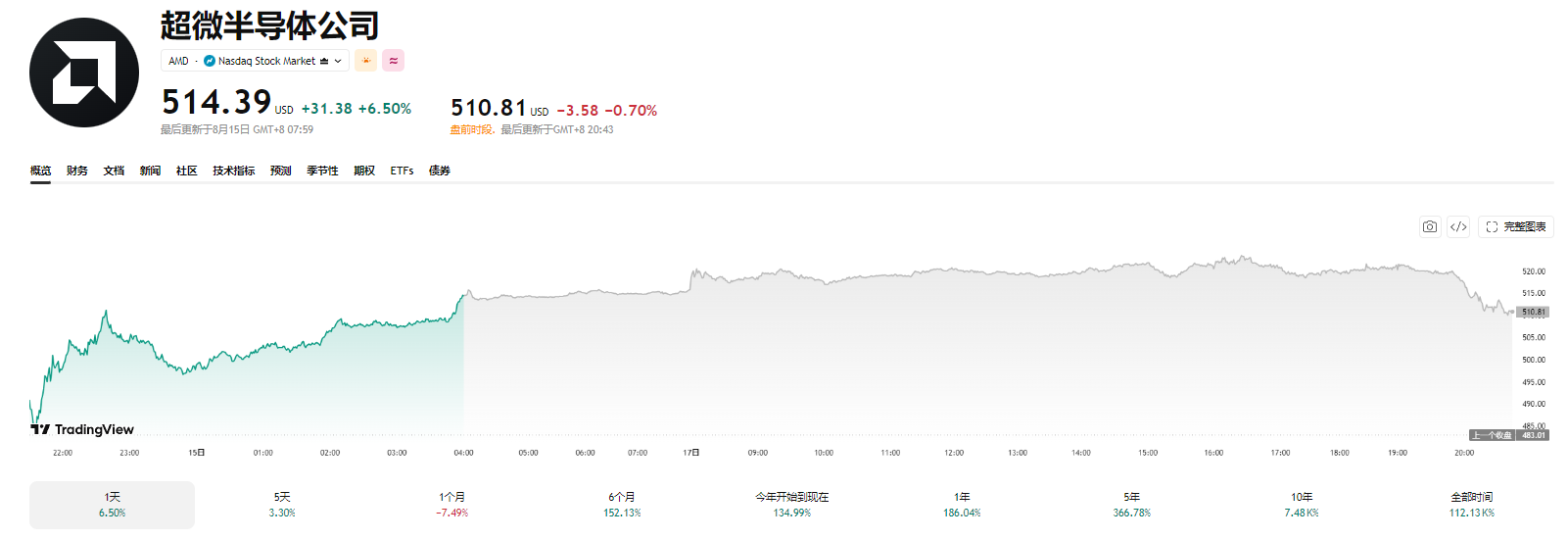Switch to 6个月 range
1568x539 pixels.
[622, 505]
